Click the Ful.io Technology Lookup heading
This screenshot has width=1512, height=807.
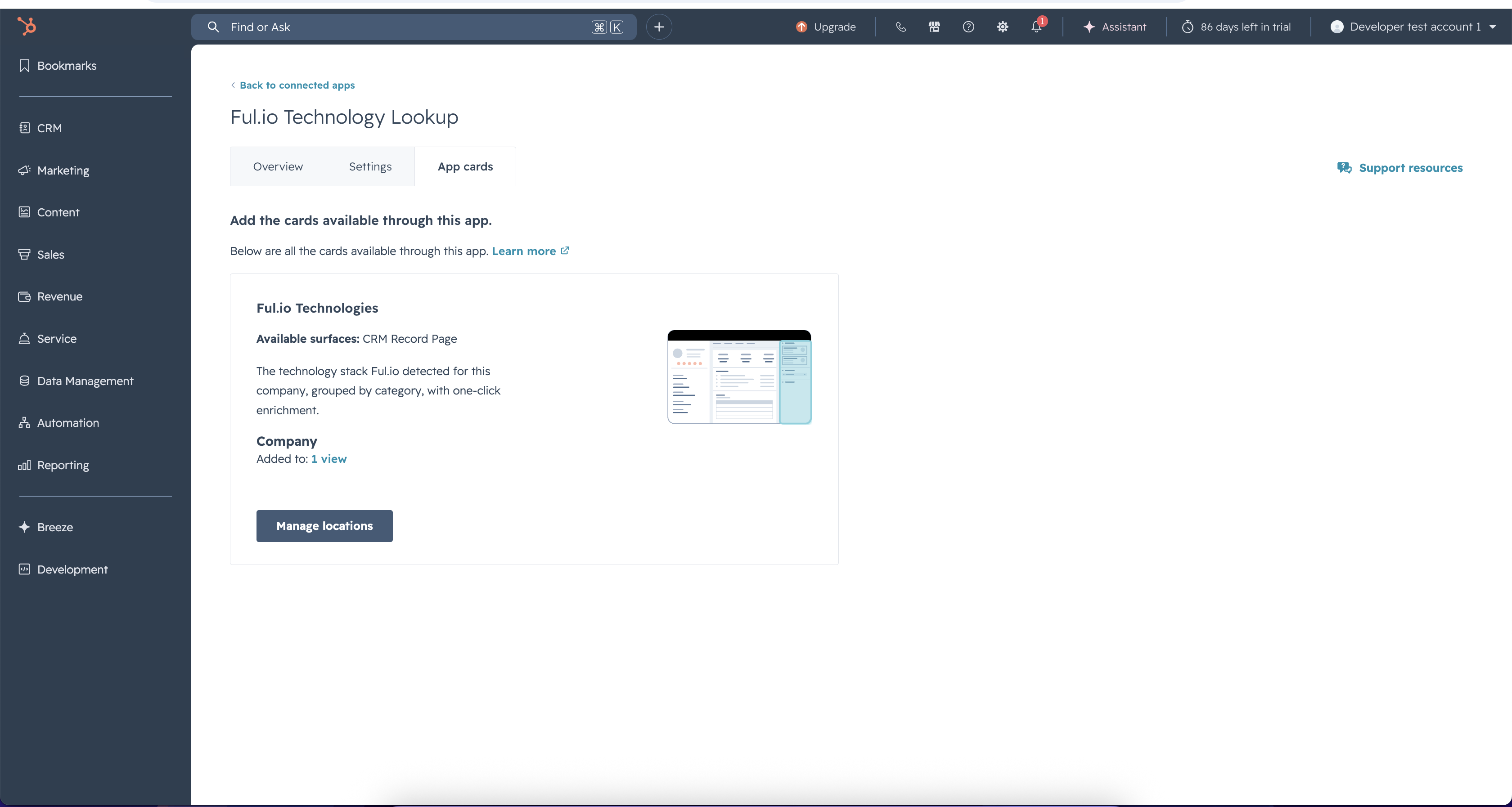[344, 117]
